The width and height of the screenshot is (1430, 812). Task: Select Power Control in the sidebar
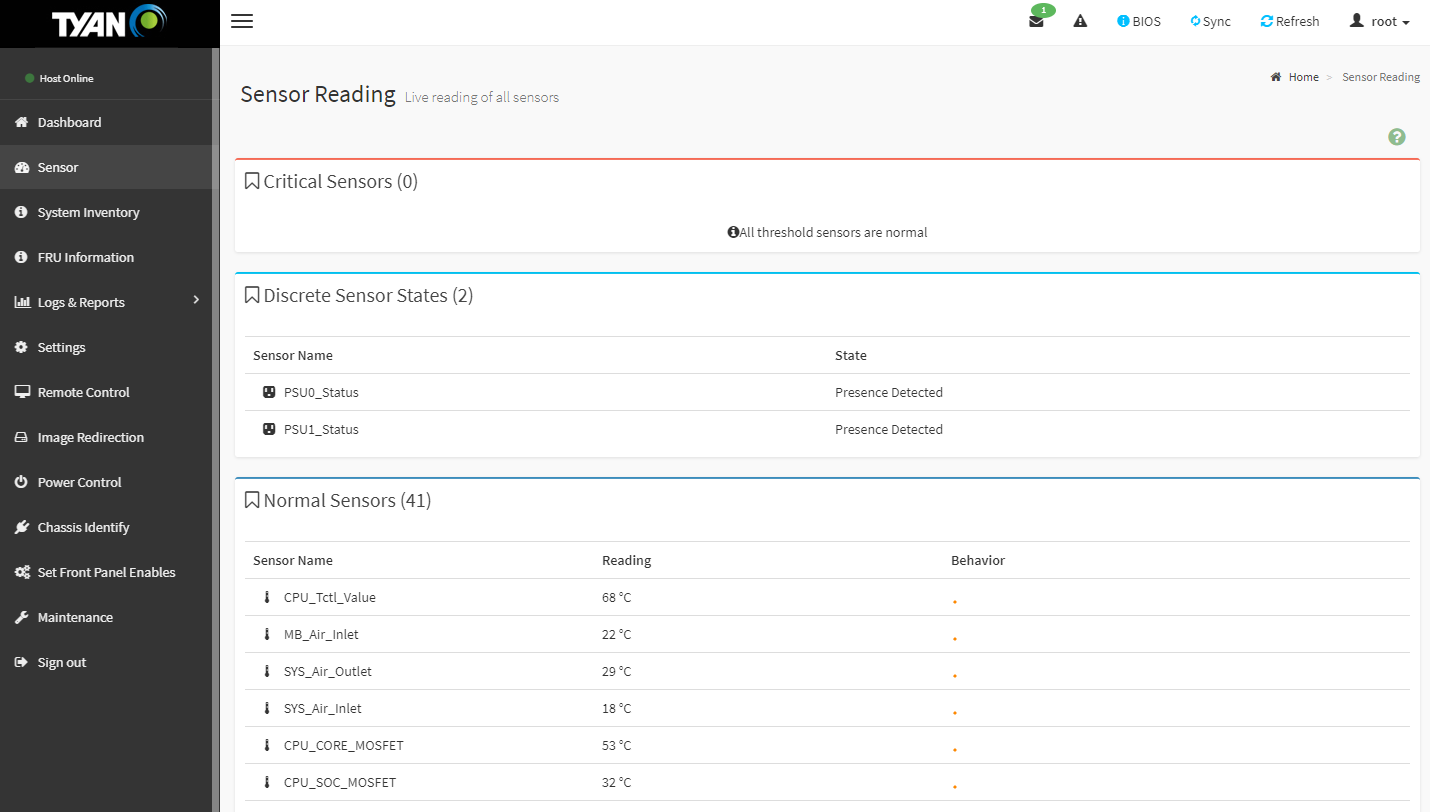tap(79, 482)
